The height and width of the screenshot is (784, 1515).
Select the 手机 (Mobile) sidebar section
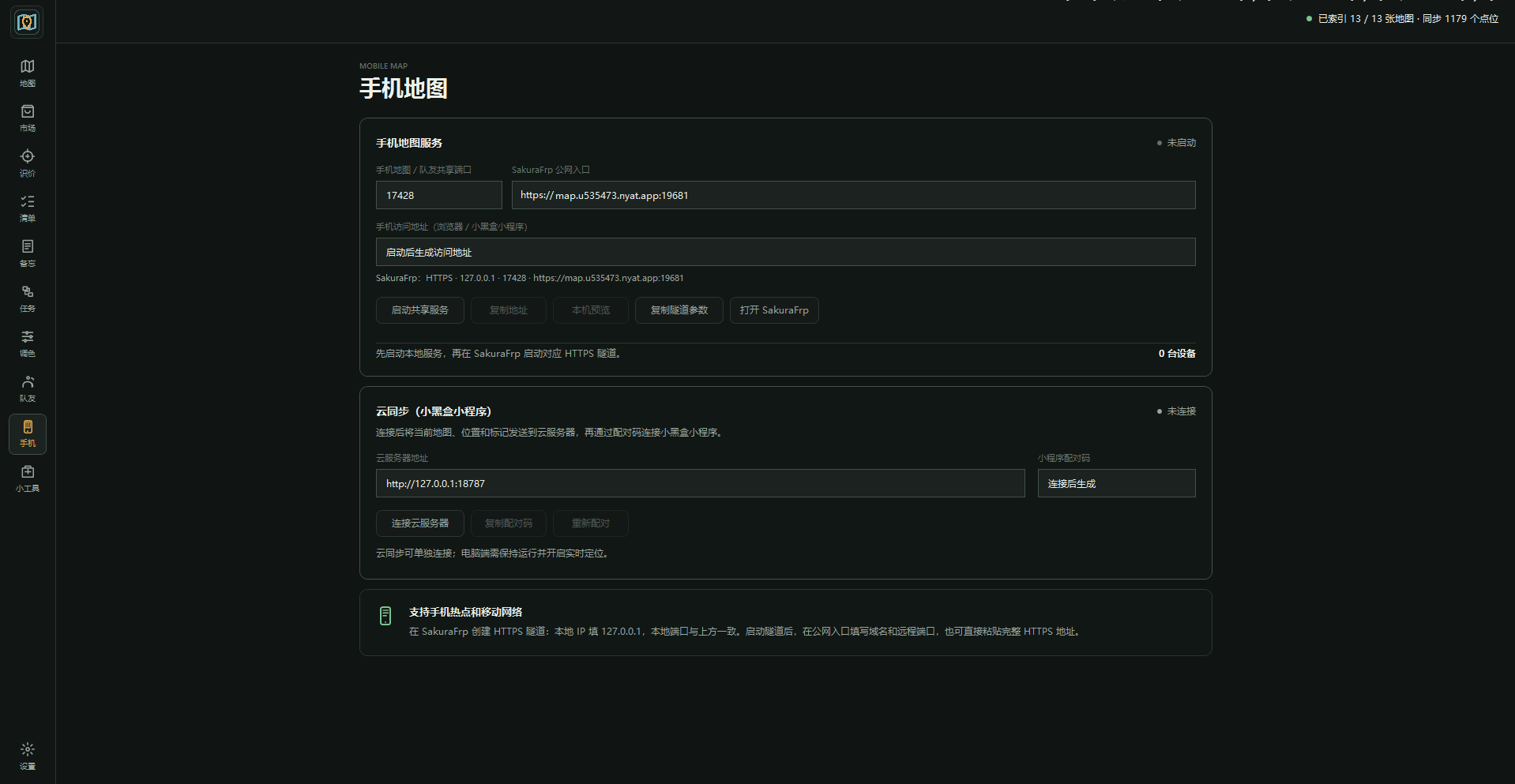[x=28, y=433]
